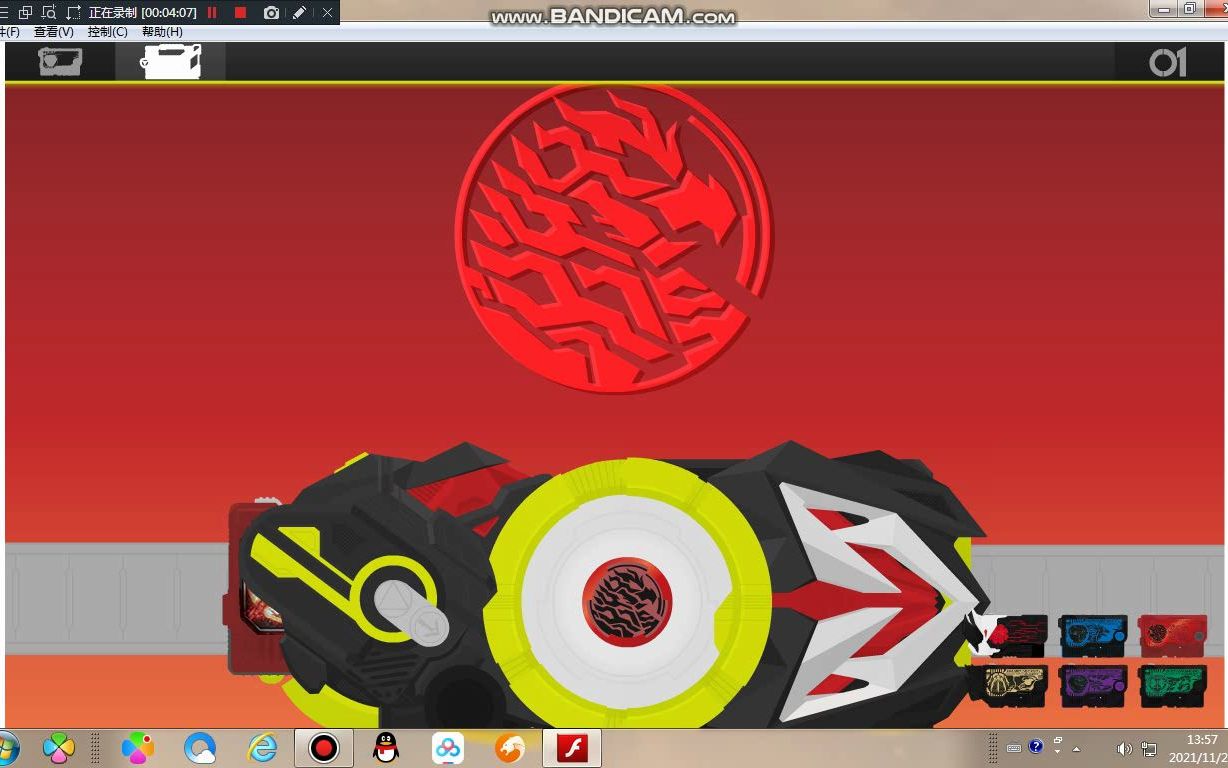Open the four-leaf colorful taskbar app
The image size is (1228, 768).
click(59, 747)
